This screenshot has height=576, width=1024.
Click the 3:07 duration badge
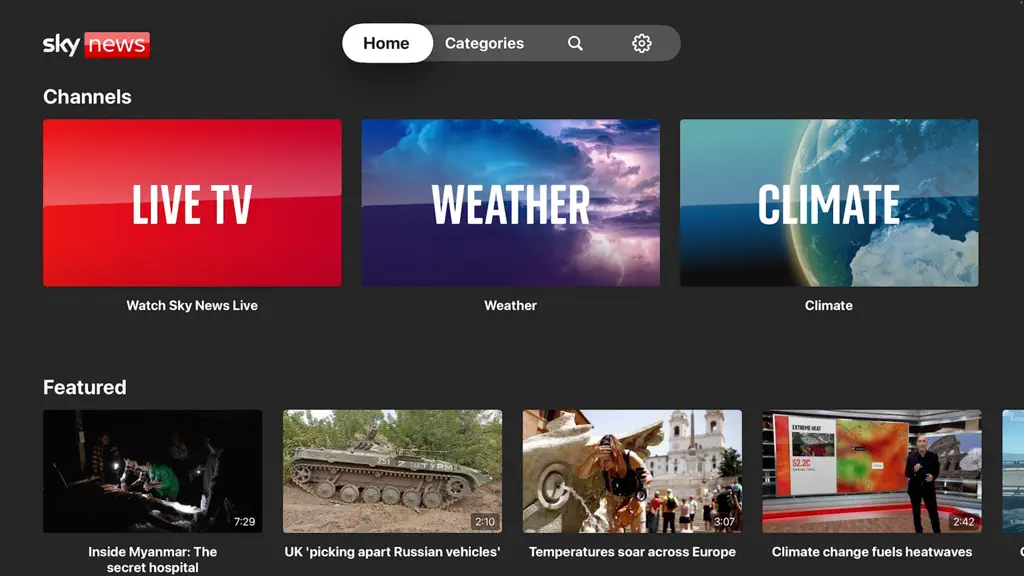(724, 522)
